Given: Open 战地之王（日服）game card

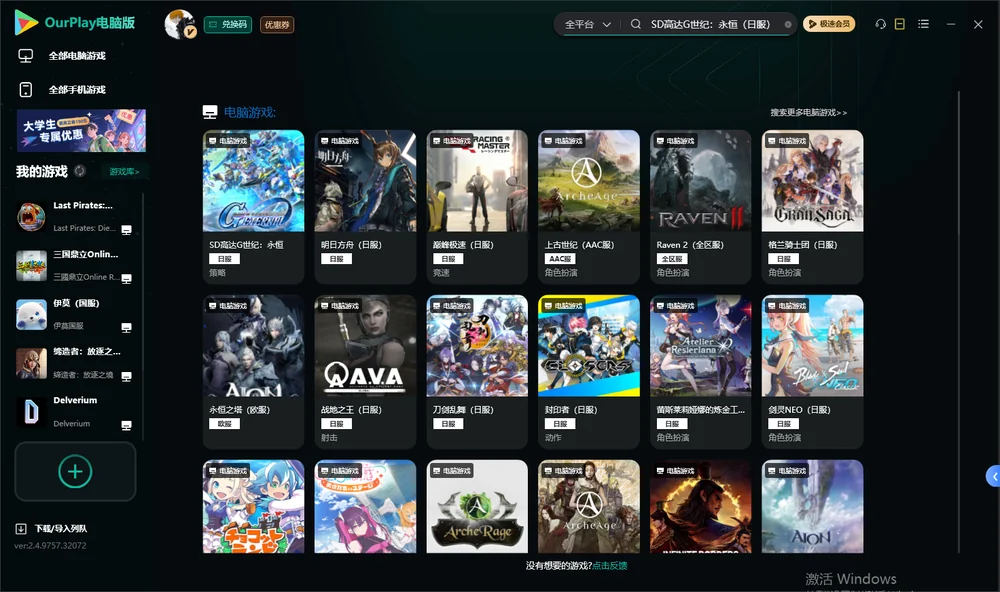Looking at the screenshot, I should 365,372.
